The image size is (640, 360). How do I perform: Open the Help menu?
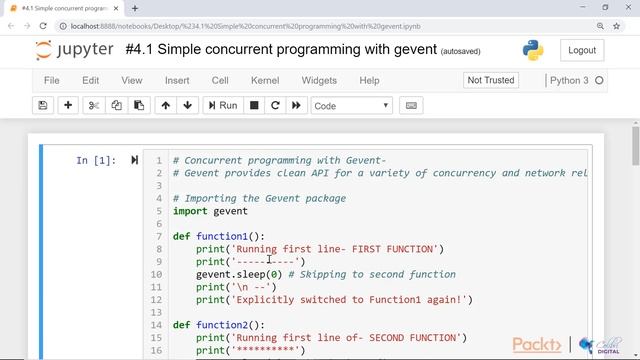[369, 80]
